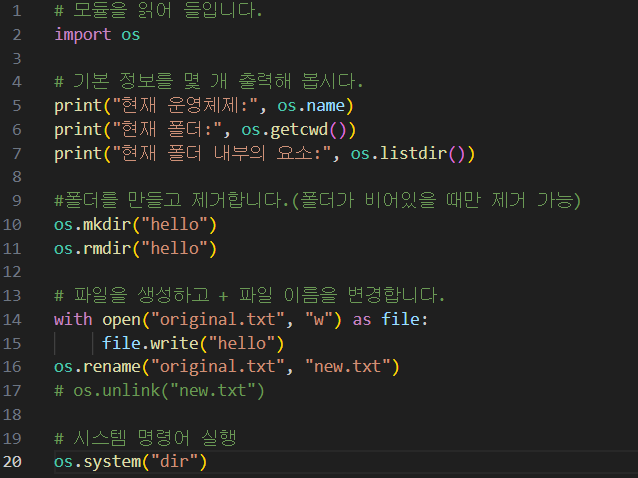Click line number 10 in the gutter
Viewport: 638px width, 478px height.
tap(12, 225)
